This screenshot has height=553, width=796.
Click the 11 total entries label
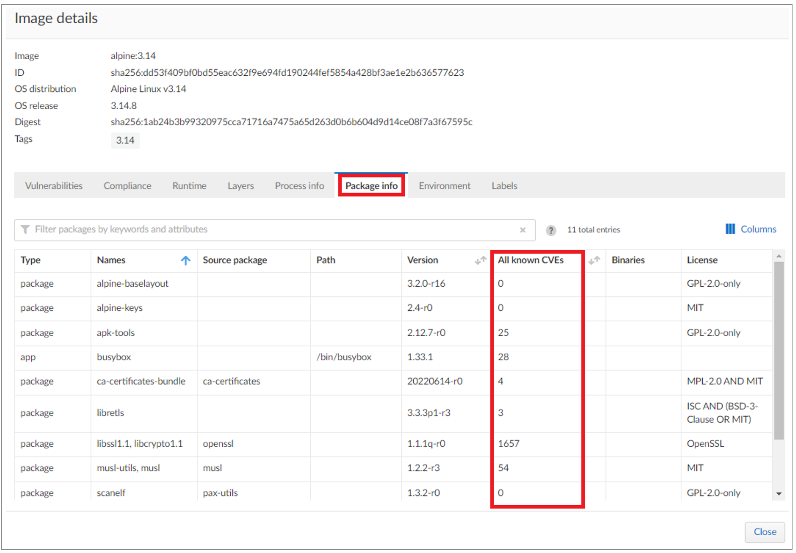[x=593, y=230]
